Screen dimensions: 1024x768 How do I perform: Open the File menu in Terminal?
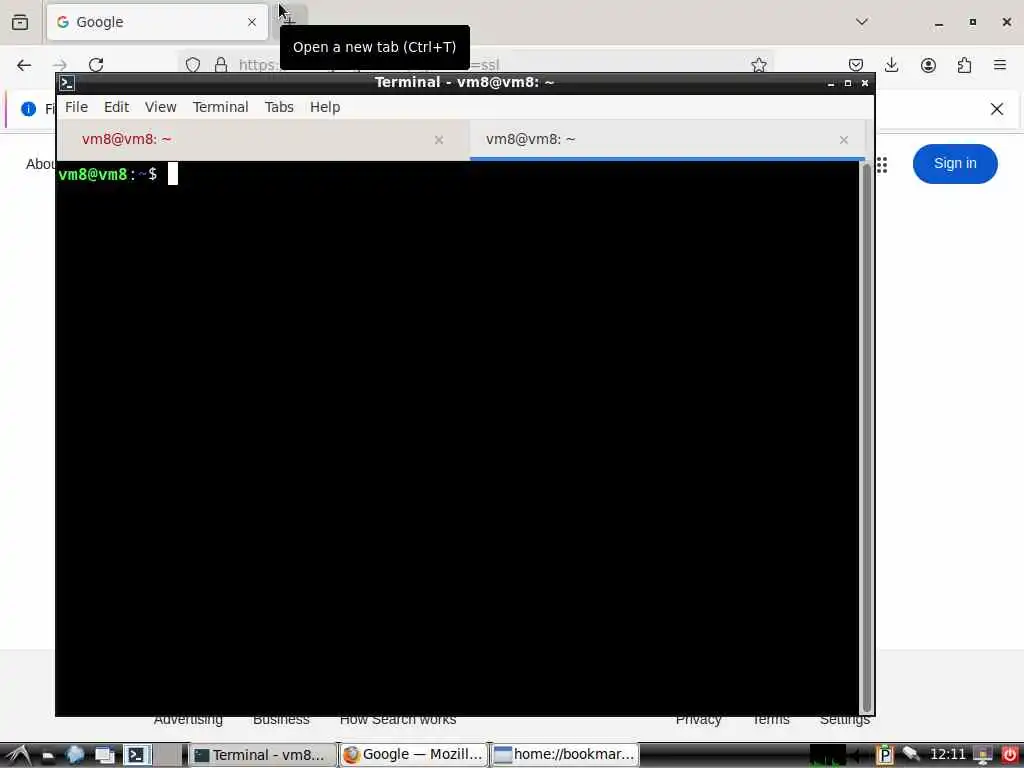click(x=76, y=107)
